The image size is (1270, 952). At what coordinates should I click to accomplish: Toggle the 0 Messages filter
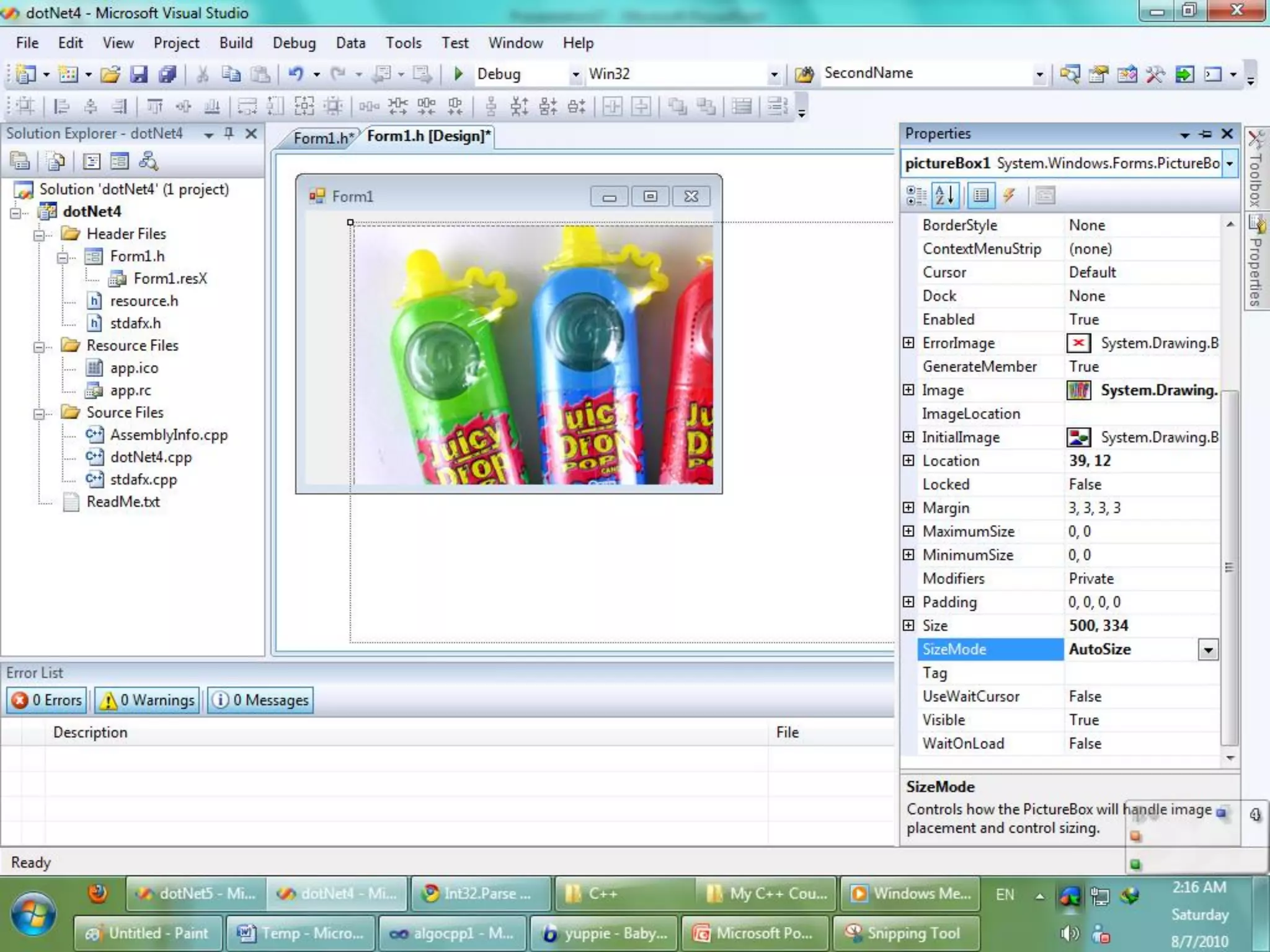pyautogui.click(x=260, y=700)
